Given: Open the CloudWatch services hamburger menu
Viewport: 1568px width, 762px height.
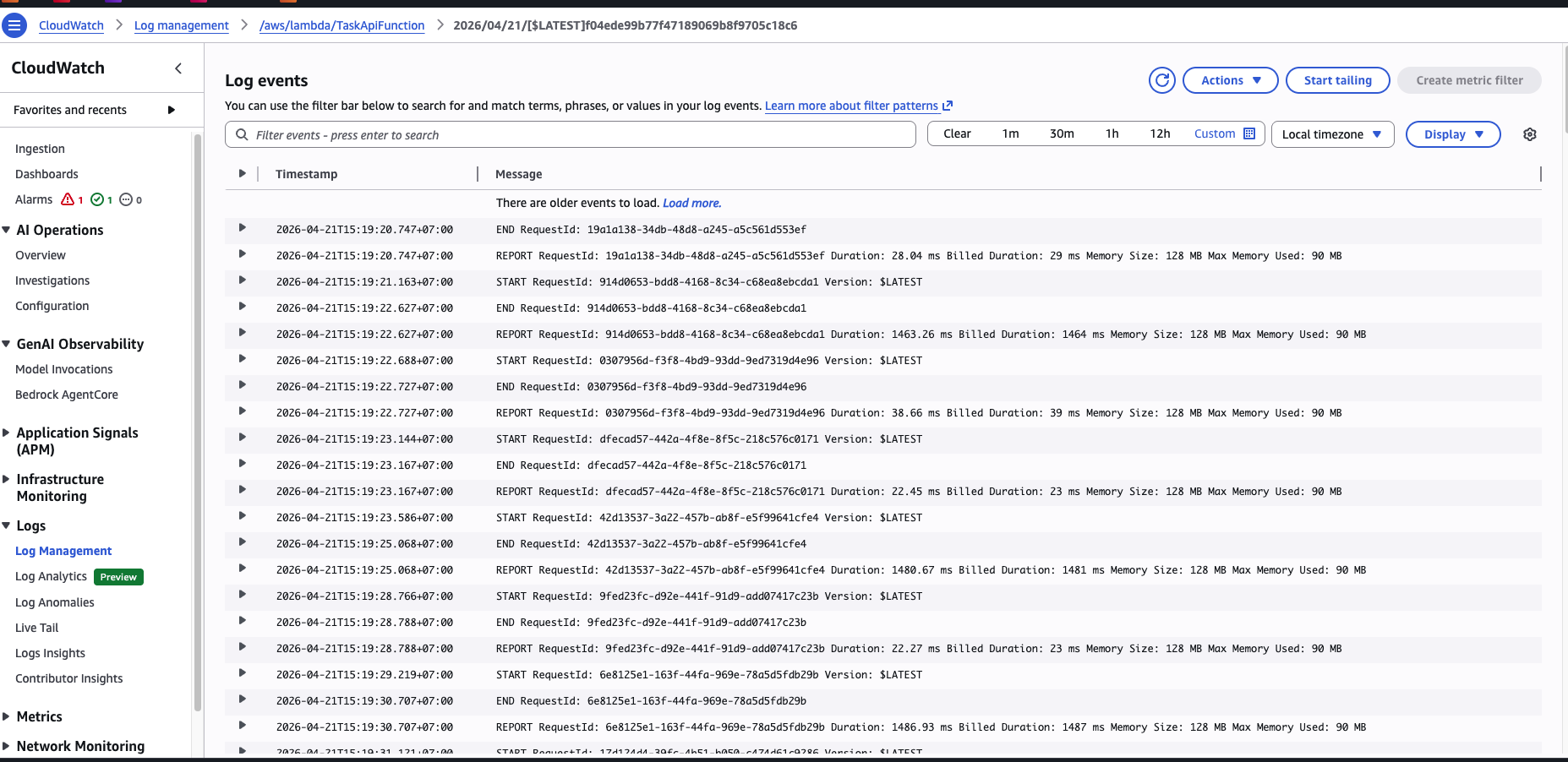Looking at the screenshot, I should coord(14,25).
